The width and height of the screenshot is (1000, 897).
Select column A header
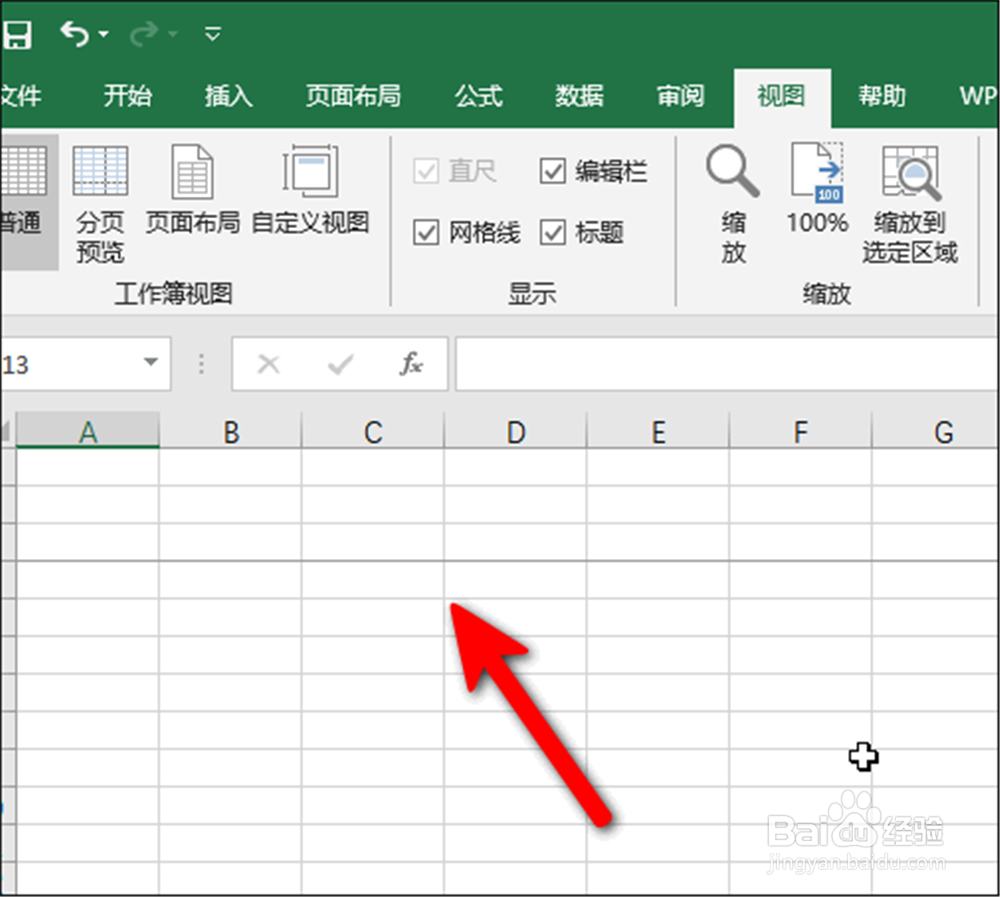(x=87, y=431)
